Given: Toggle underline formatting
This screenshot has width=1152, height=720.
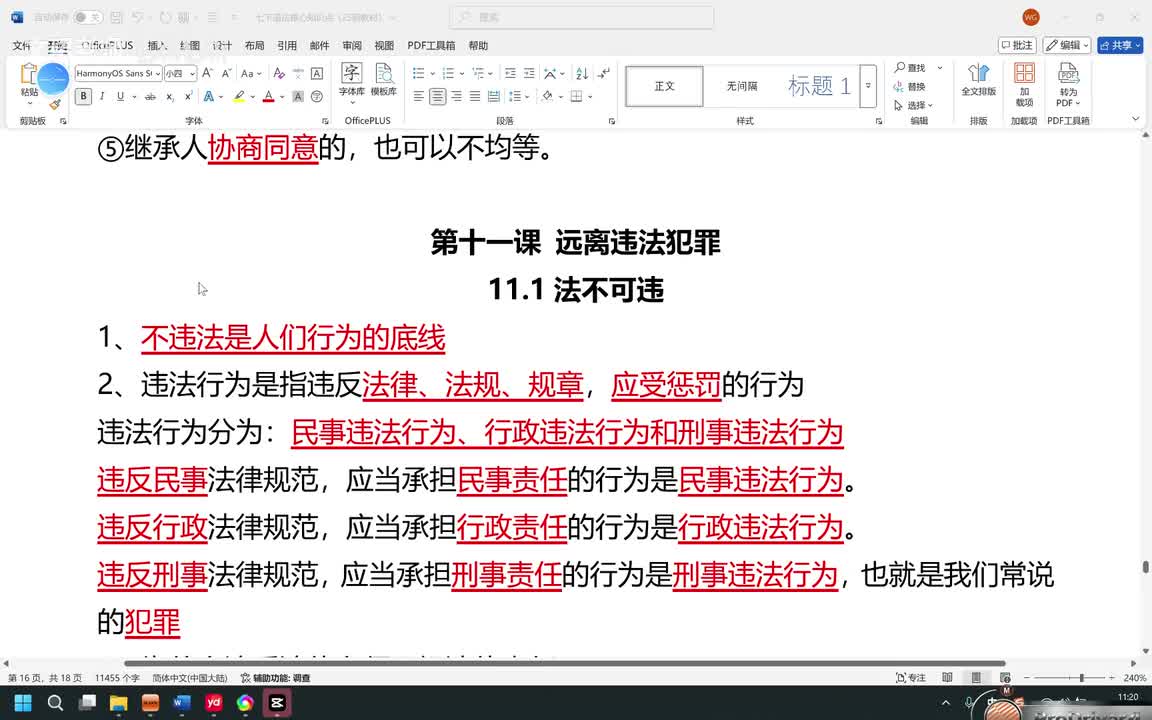Looking at the screenshot, I should [120, 96].
